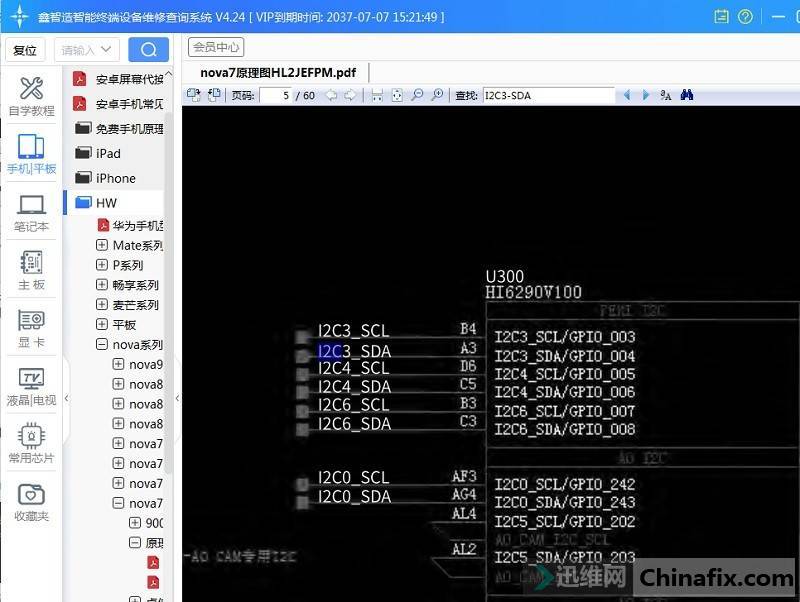
Task: Expand the nova9 tree node
Action: (118, 364)
